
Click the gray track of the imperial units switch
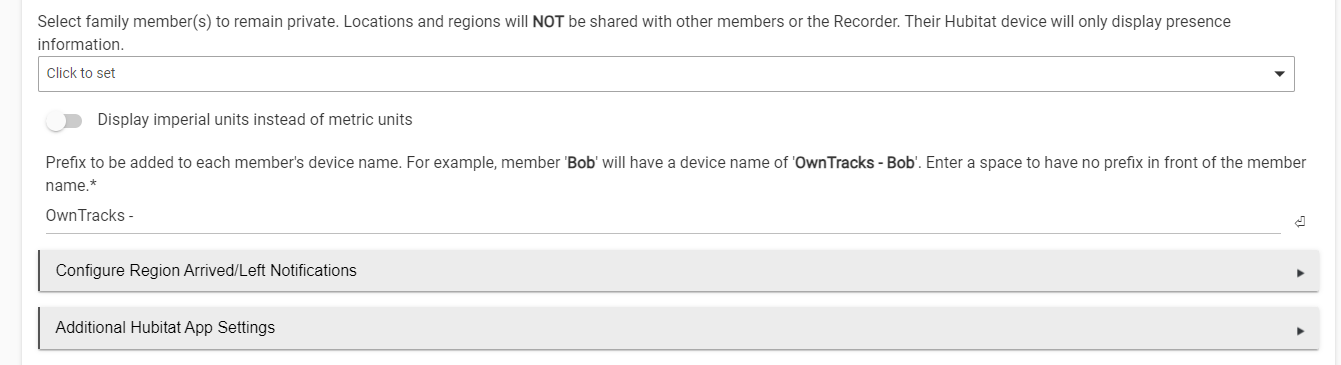tap(72, 121)
